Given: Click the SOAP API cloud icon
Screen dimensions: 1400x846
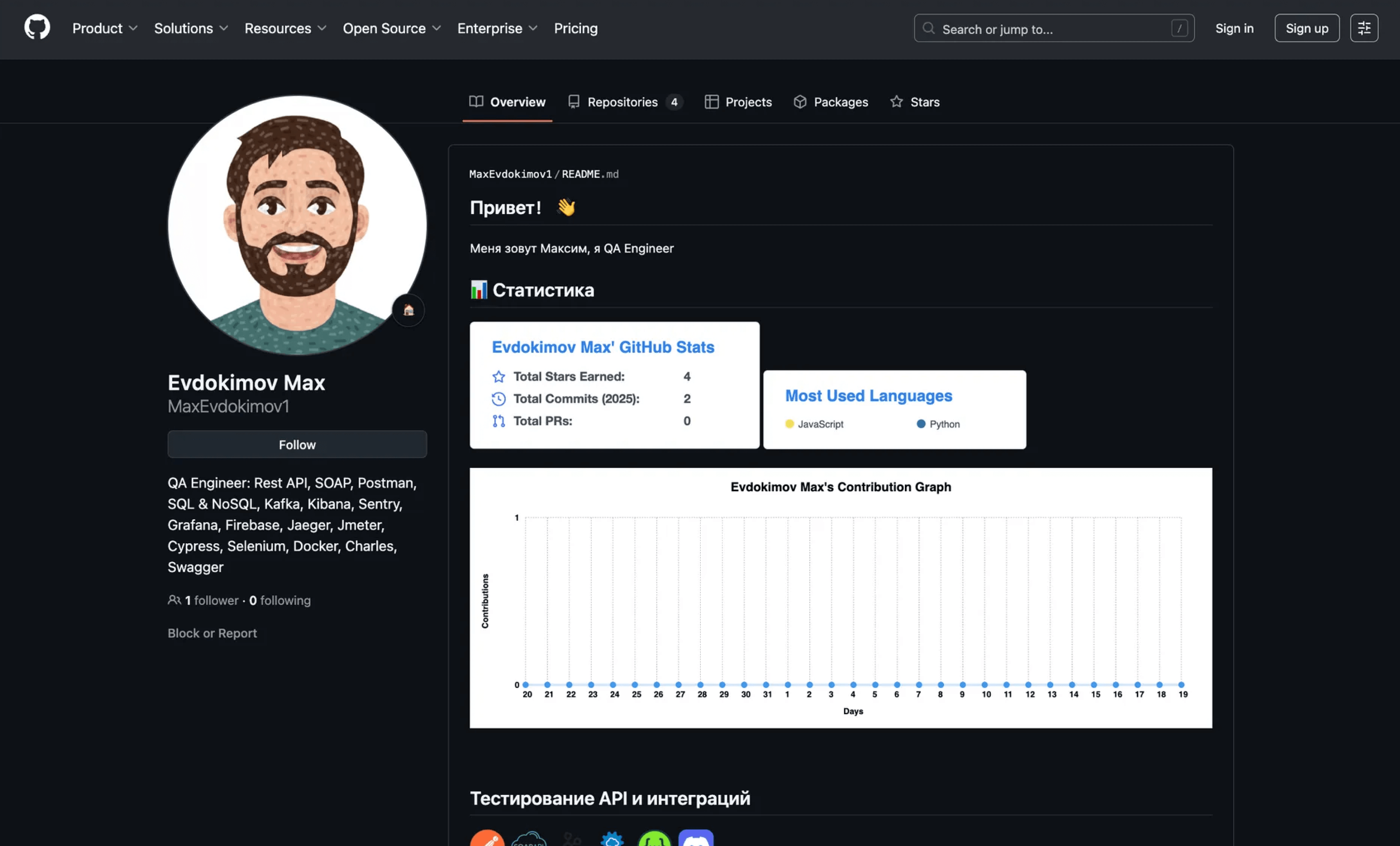Looking at the screenshot, I should pos(528,839).
